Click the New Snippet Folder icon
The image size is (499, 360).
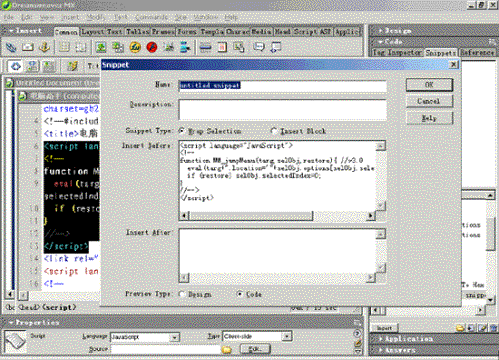[x=460, y=328]
